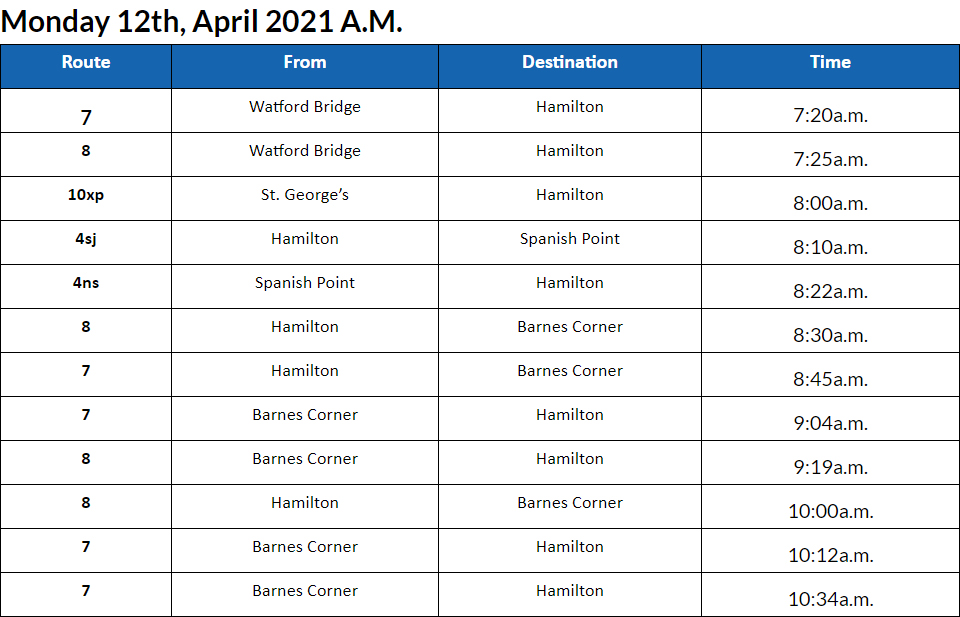Click the St. George's cell
This screenshot has height=617, width=960.
pos(305,195)
